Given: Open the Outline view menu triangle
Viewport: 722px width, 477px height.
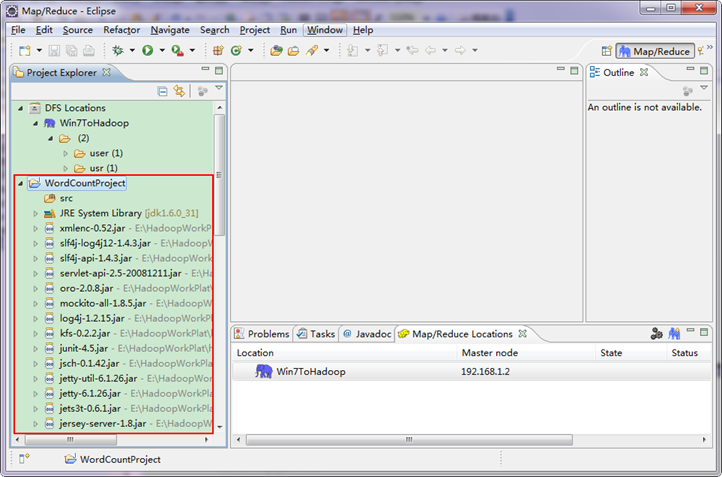Looking at the screenshot, I should click(704, 87).
